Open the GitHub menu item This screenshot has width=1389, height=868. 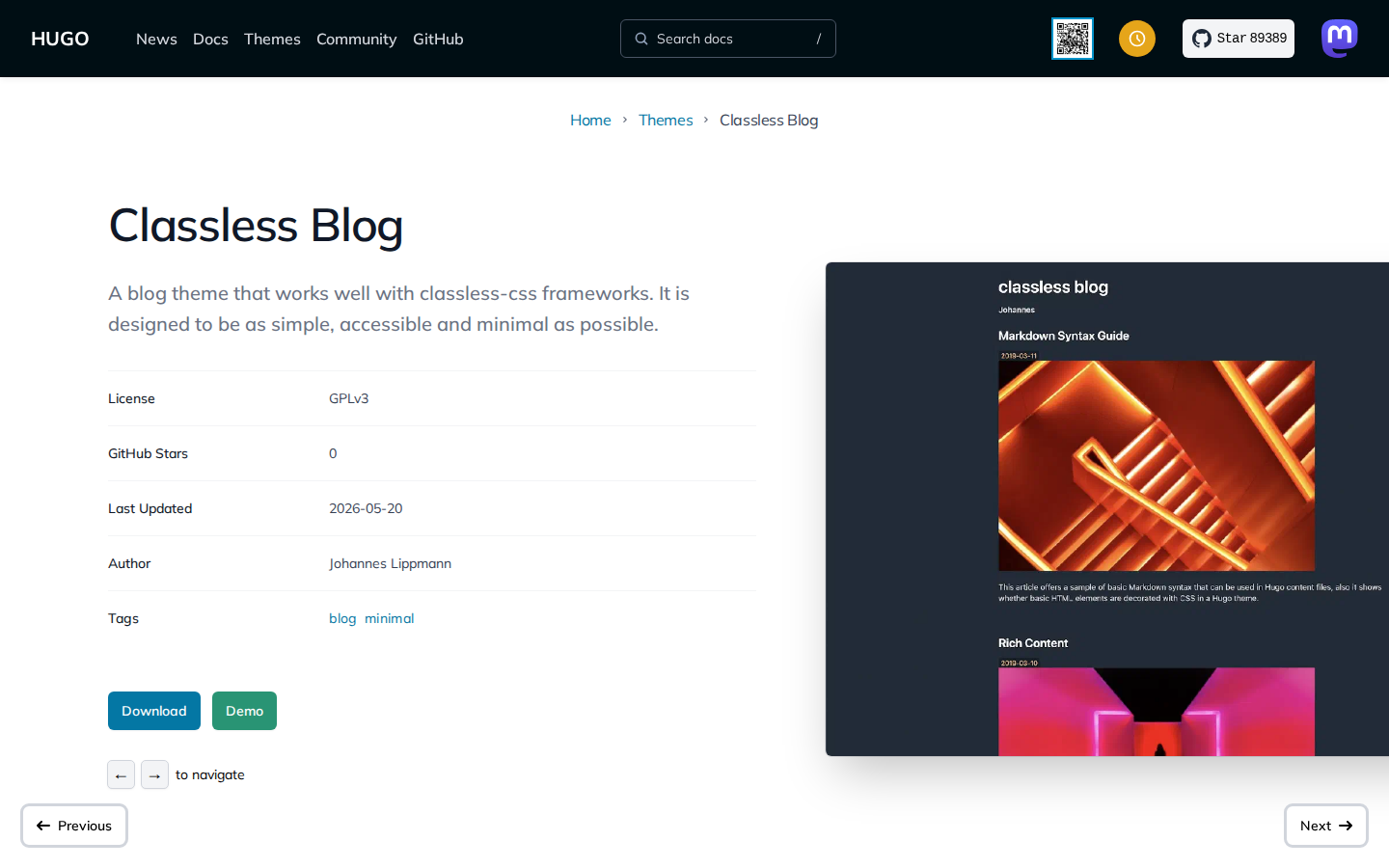(438, 39)
